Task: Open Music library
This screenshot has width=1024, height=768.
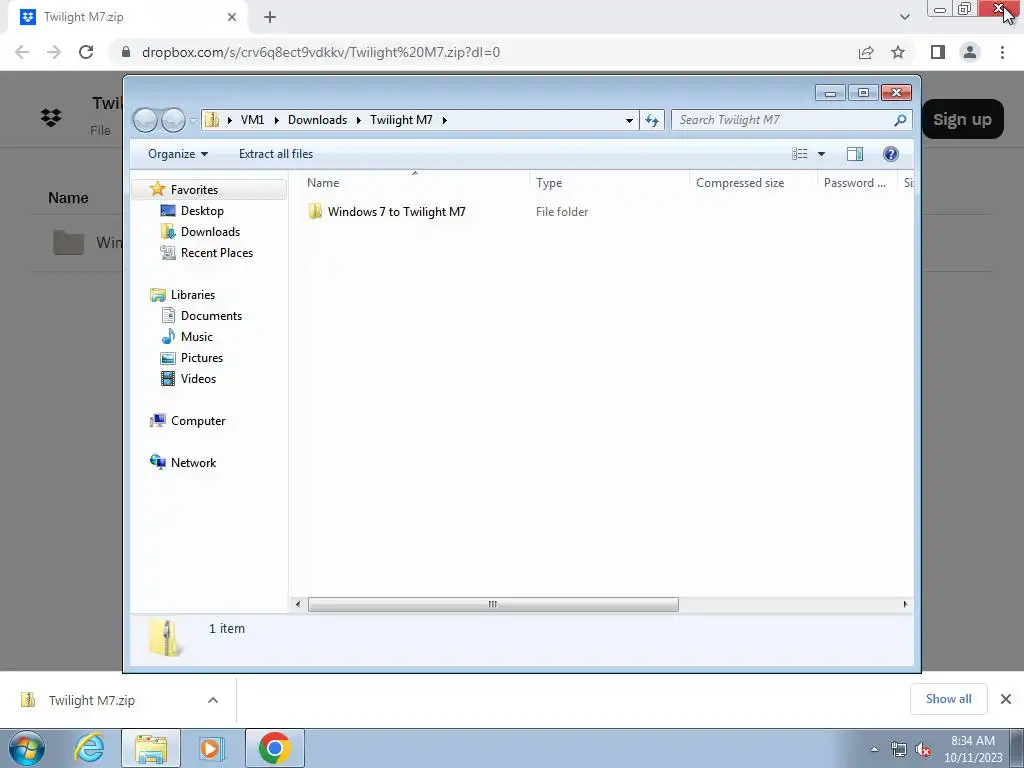Action: pos(197,336)
